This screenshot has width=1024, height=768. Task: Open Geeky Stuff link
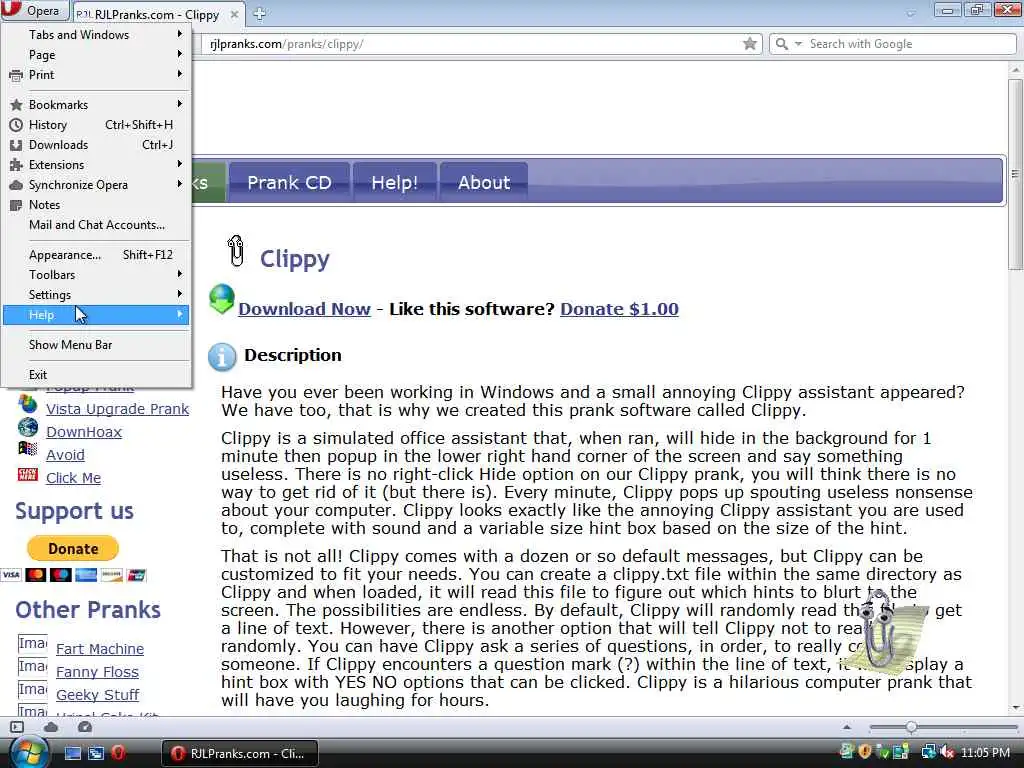click(x=97, y=694)
